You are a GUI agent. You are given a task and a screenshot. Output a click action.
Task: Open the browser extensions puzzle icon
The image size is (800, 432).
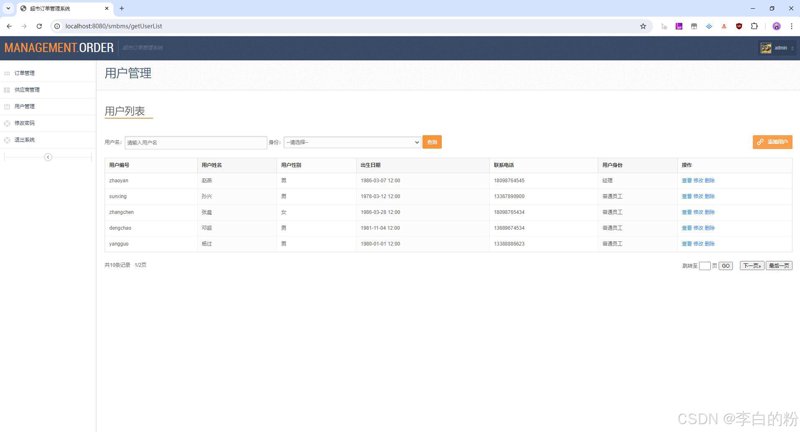[754, 26]
